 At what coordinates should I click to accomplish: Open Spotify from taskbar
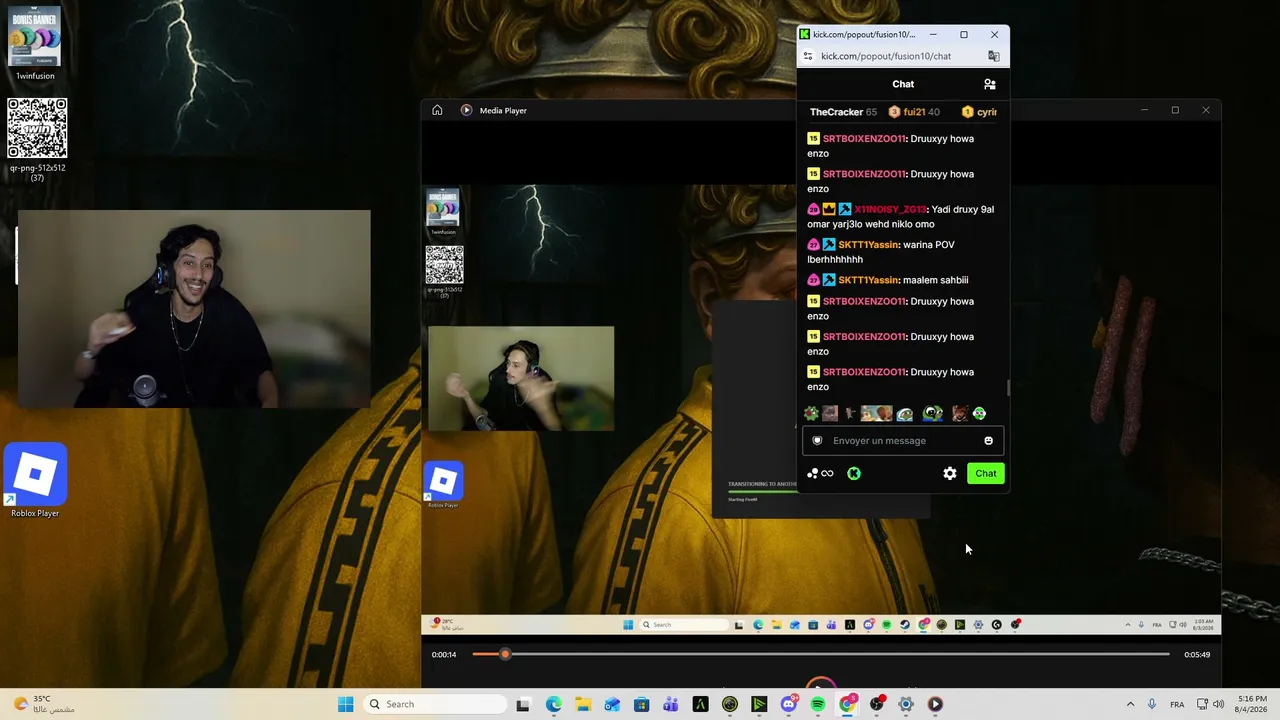click(818, 704)
